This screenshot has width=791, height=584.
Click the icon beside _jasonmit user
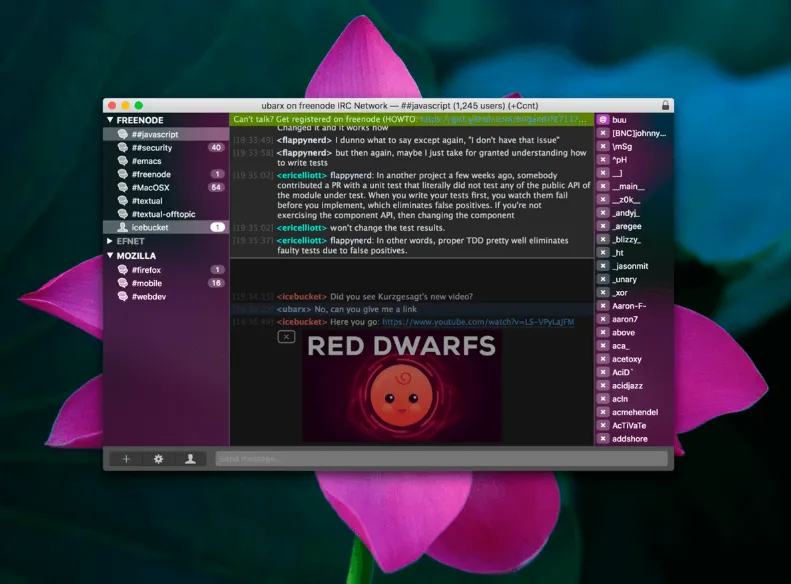[x=603, y=266]
